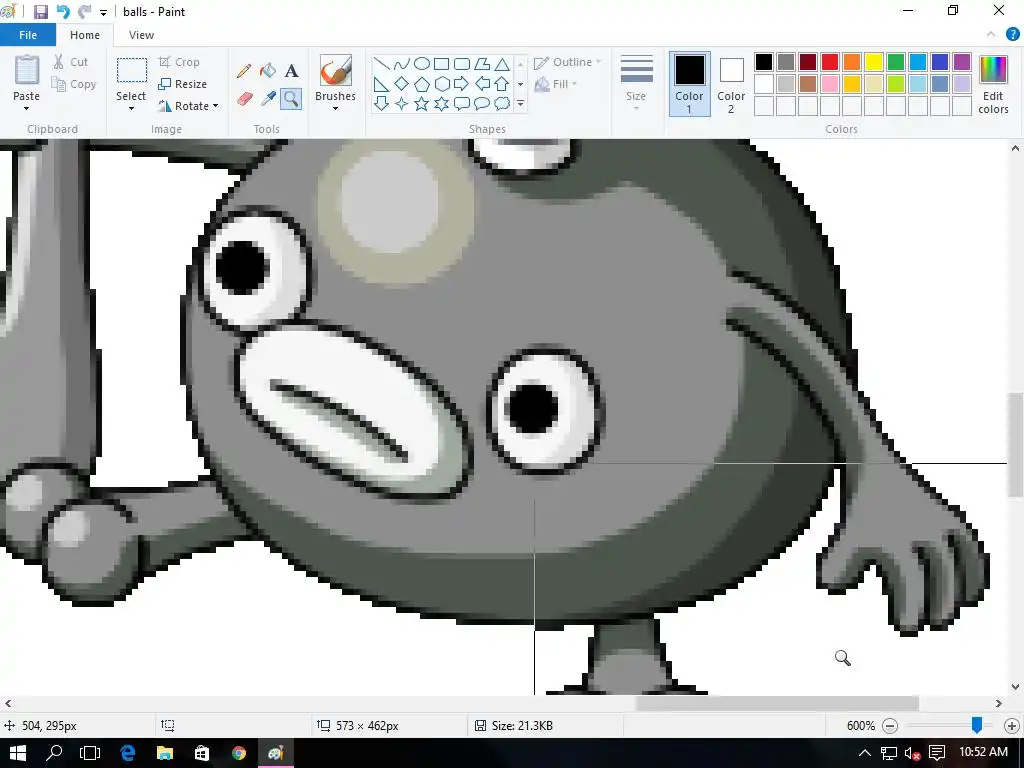Image resolution: width=1024 pixels, height=768 pixels.
Task: Click the Cut button
Action: point(71,62)
